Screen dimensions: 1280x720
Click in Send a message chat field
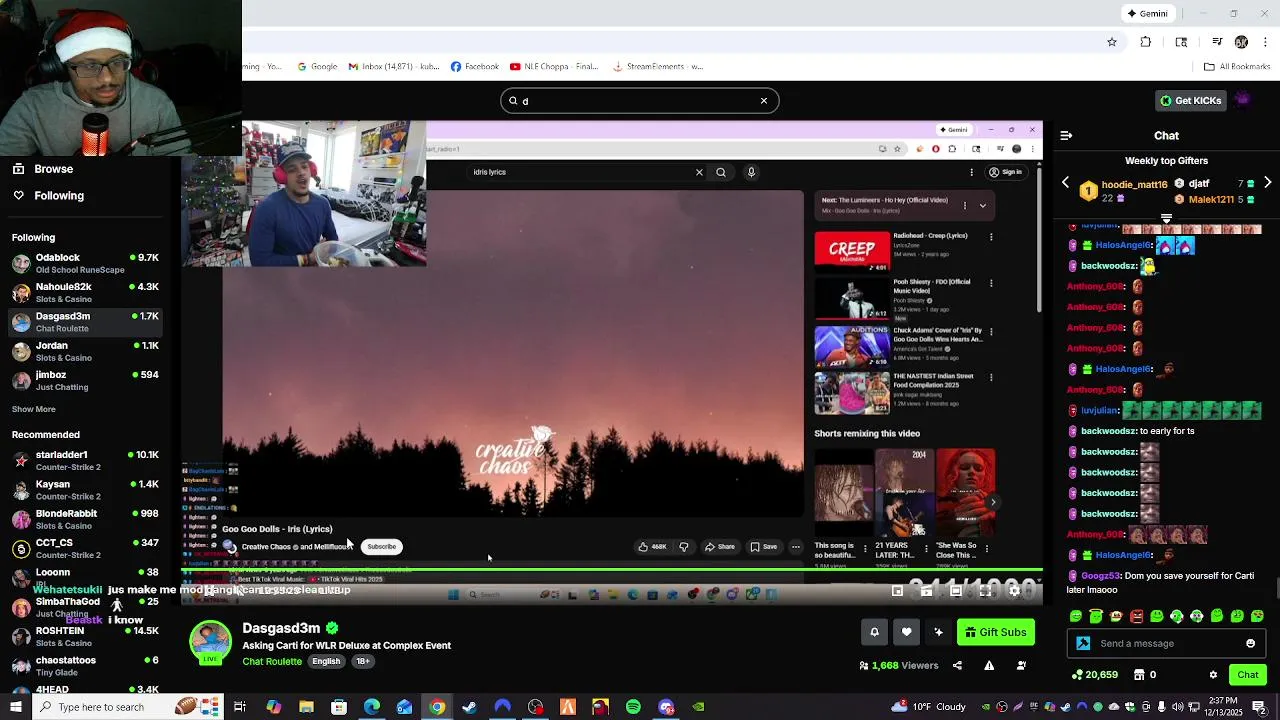pos(1166,644)
